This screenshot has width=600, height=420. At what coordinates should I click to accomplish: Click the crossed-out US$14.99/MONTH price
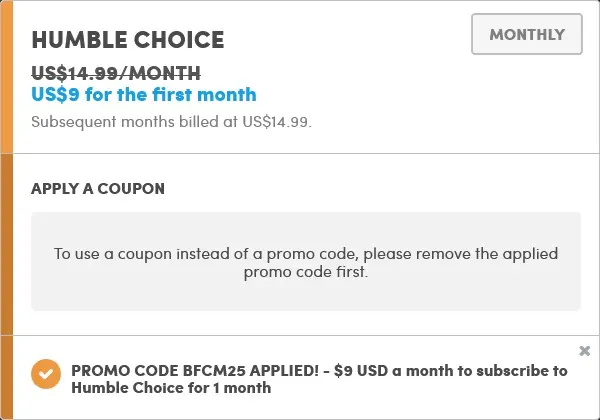tap(116, 72)
